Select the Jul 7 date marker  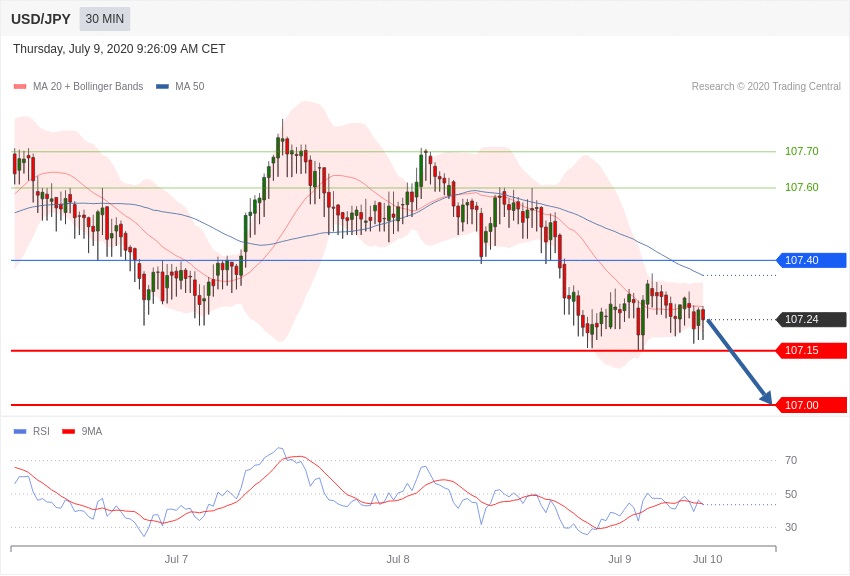tap(176, 559)
